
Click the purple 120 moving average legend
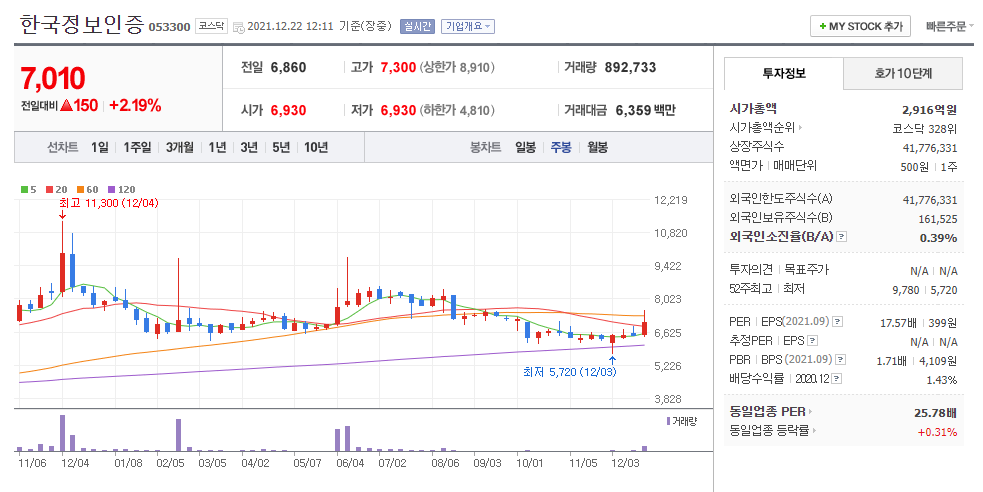122,189
